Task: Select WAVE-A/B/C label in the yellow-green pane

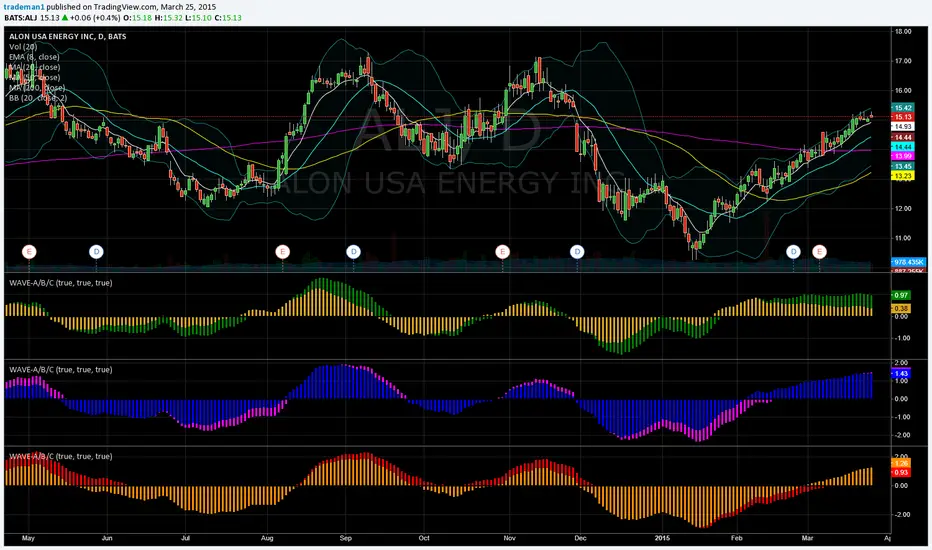Action: [x=61, y=283]
